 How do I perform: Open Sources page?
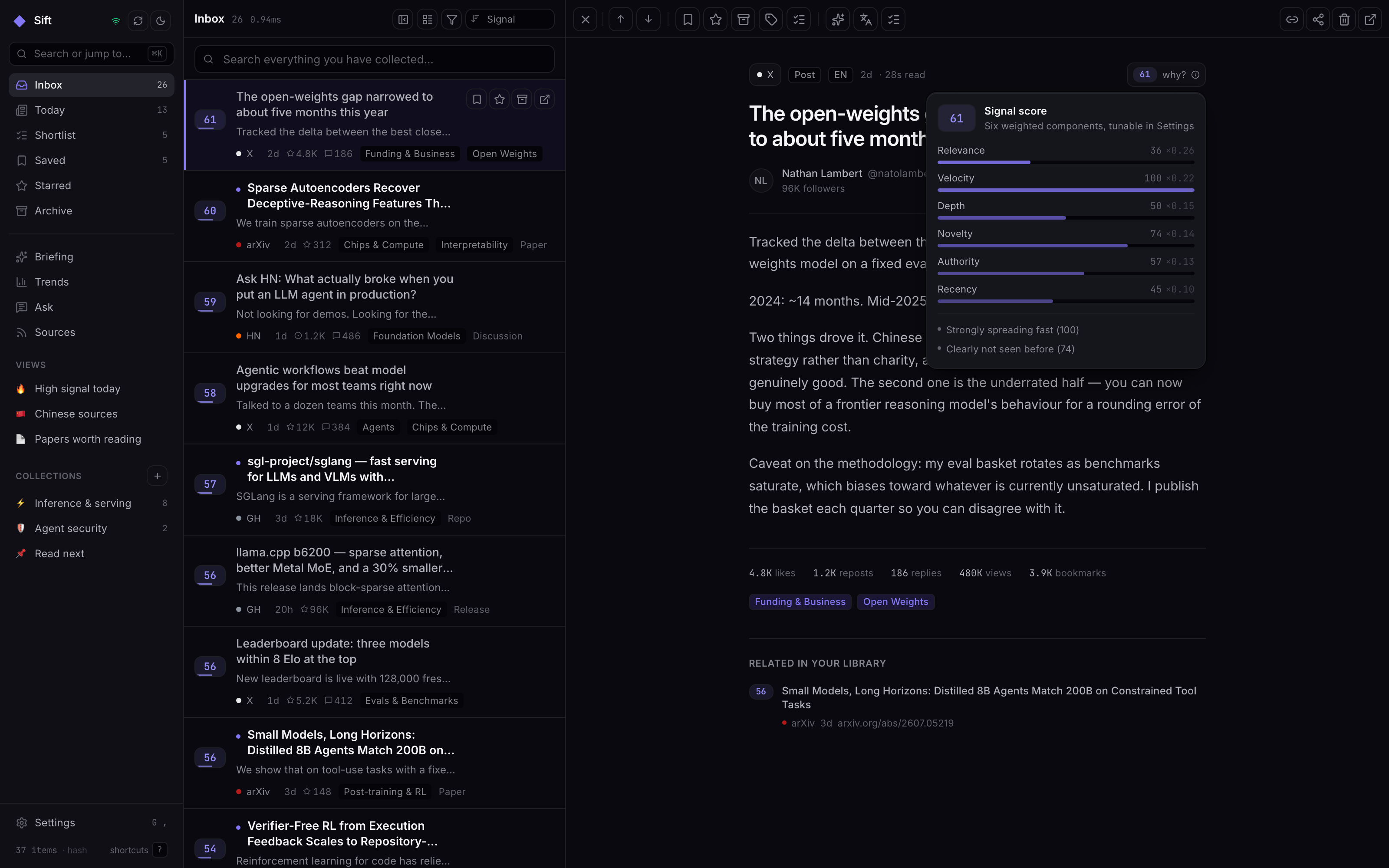[x=91, y=333]
